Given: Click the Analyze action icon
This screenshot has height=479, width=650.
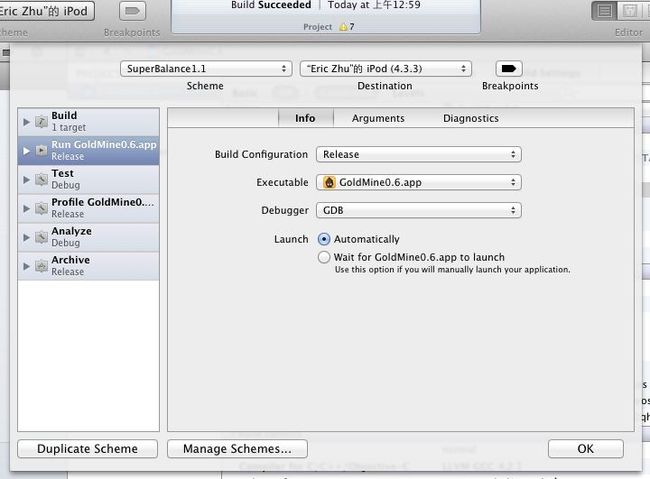Looking at the screenshot, I should pyautogui.click(x=41, y=237).
